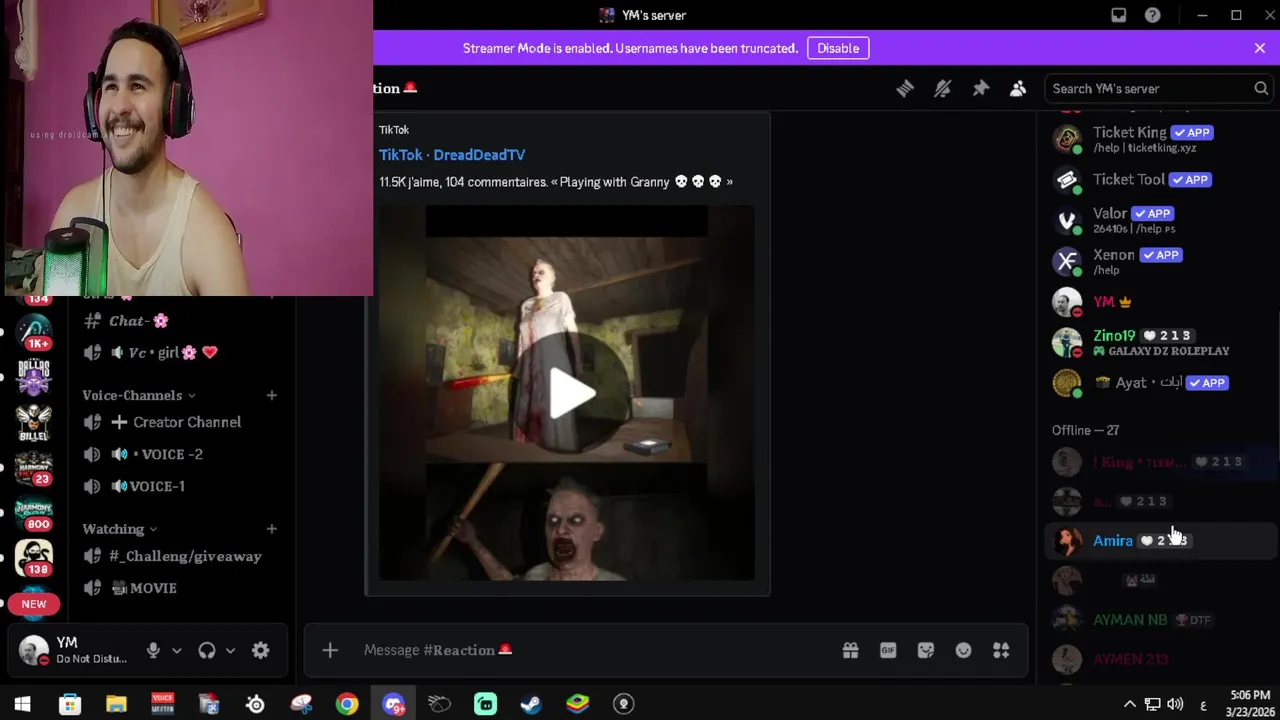Disable Streamer Mode via Disable button
Screen dimensions: 1280x720
(838, 48)
